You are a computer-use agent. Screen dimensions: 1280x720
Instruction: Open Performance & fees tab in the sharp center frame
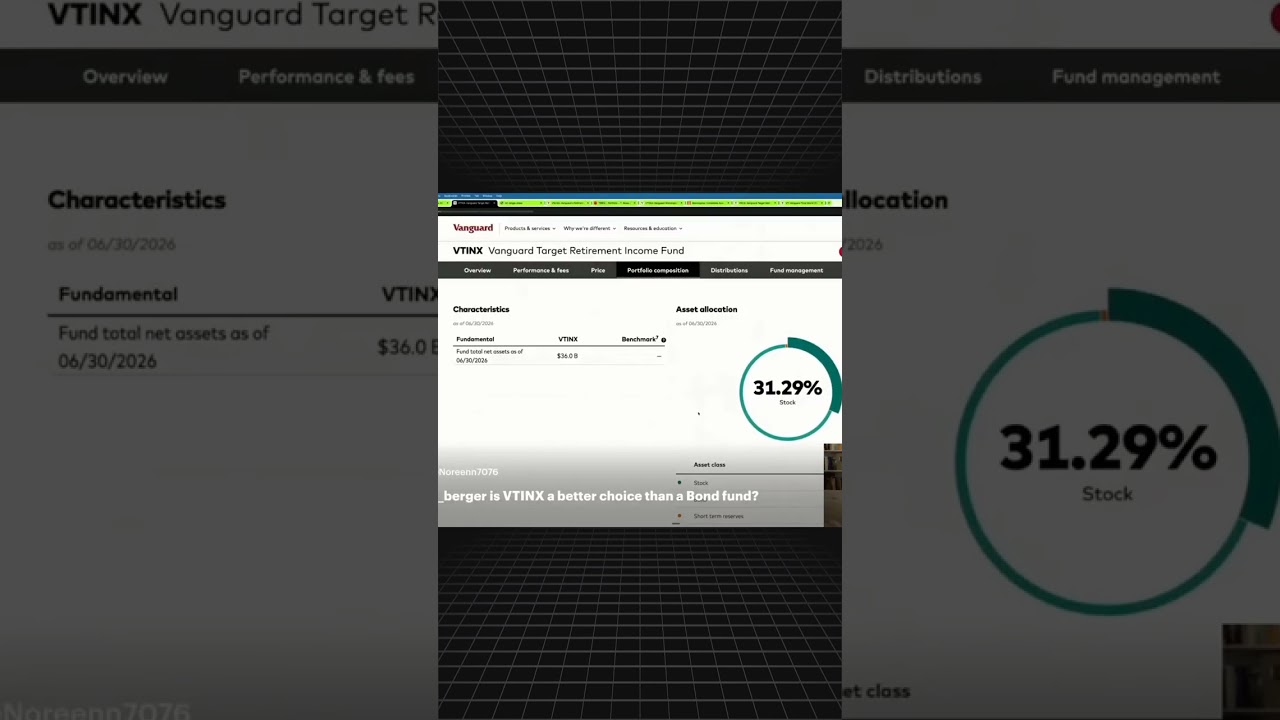coord(541,270)
